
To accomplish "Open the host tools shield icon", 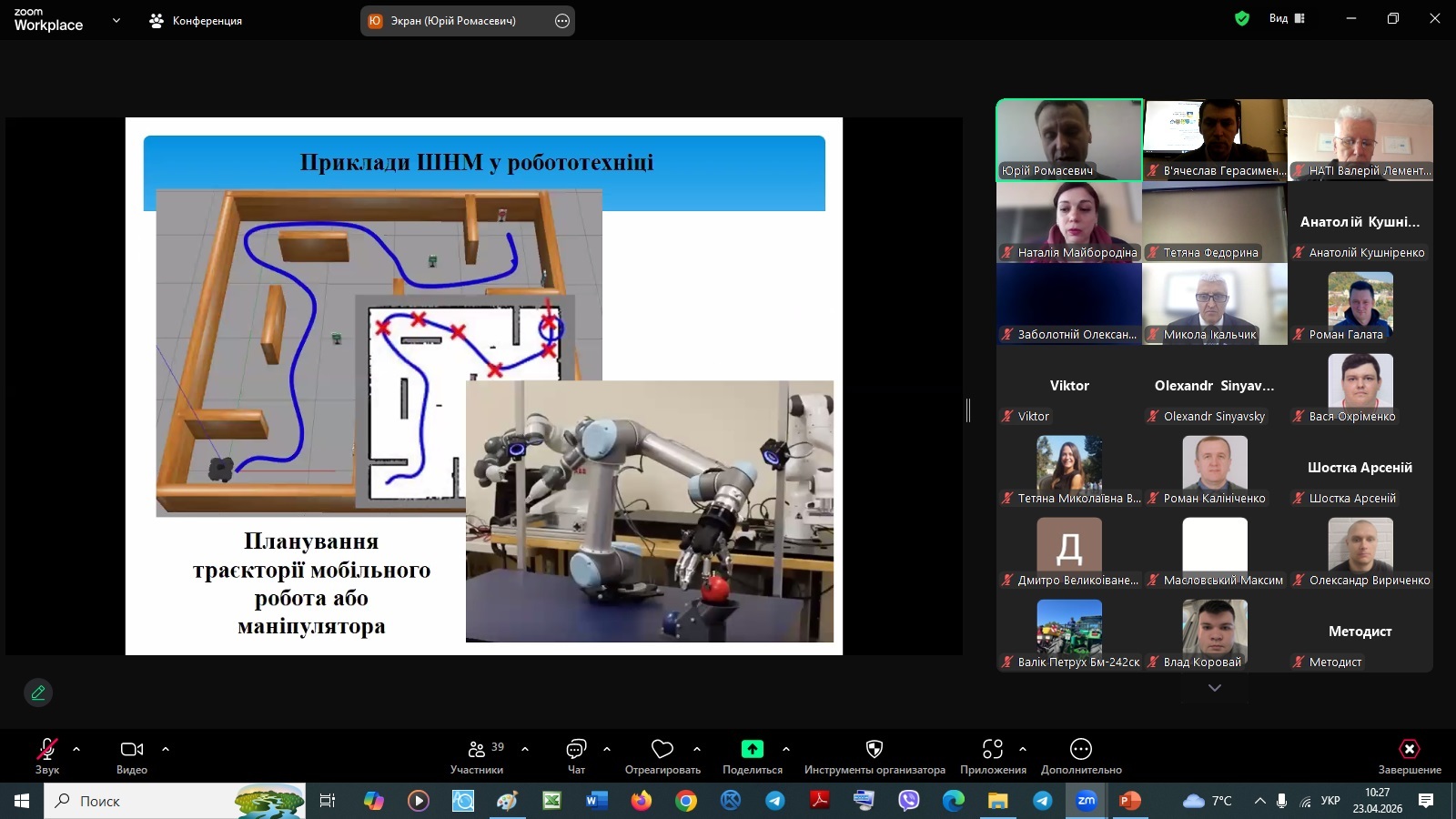I will (874, 755).
